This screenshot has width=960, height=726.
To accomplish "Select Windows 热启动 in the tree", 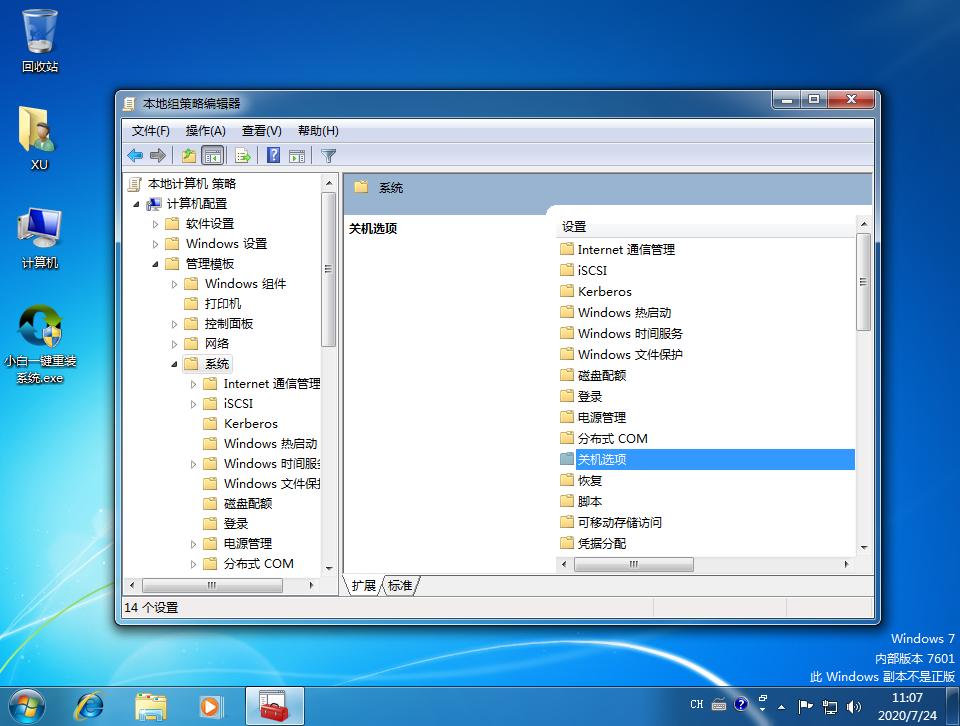I will click(261, 444).
